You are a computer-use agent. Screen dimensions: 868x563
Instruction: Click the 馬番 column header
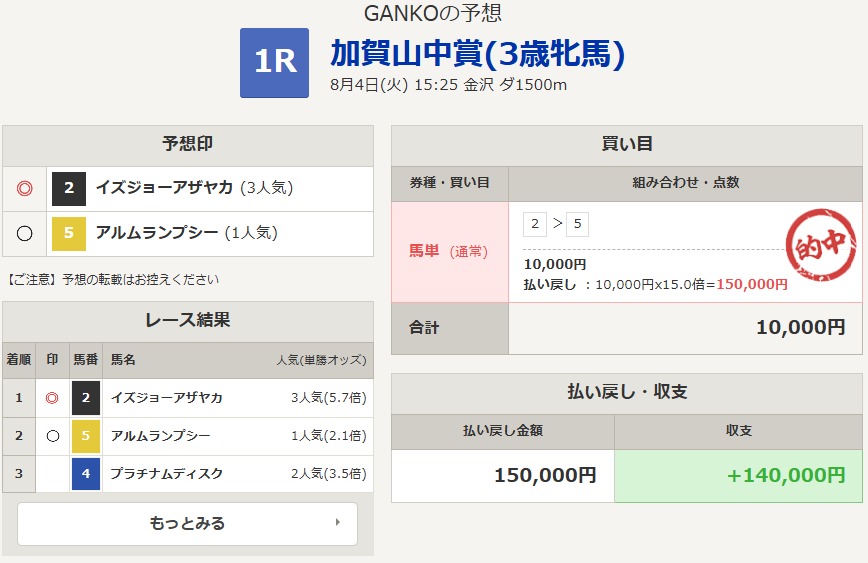[86, 360]
